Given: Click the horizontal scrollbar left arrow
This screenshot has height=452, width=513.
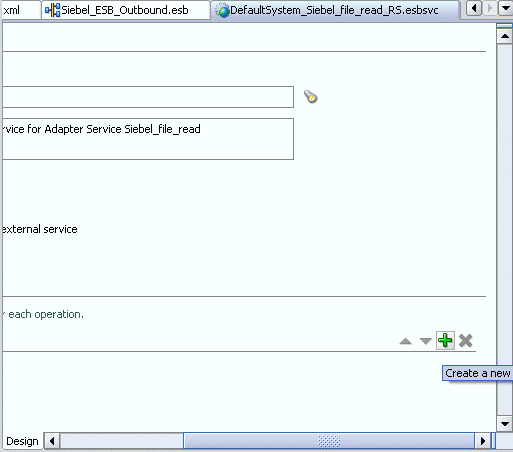Looking at the screenshot, I should pos(52,441).
